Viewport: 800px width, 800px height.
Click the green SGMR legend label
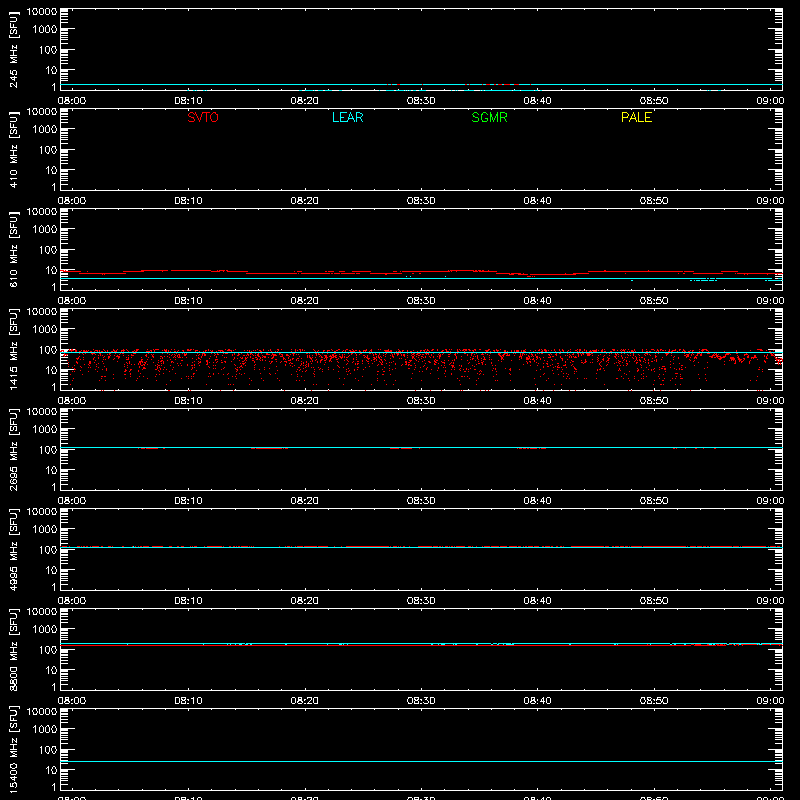pyautogui.click(x=489, y=117)
